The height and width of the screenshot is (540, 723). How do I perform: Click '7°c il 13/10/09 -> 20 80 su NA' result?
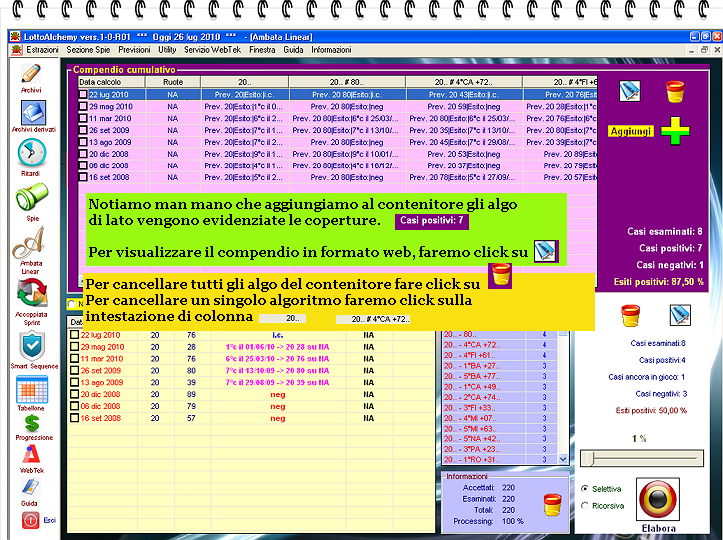pyautogui.click(x=278, y=371)
